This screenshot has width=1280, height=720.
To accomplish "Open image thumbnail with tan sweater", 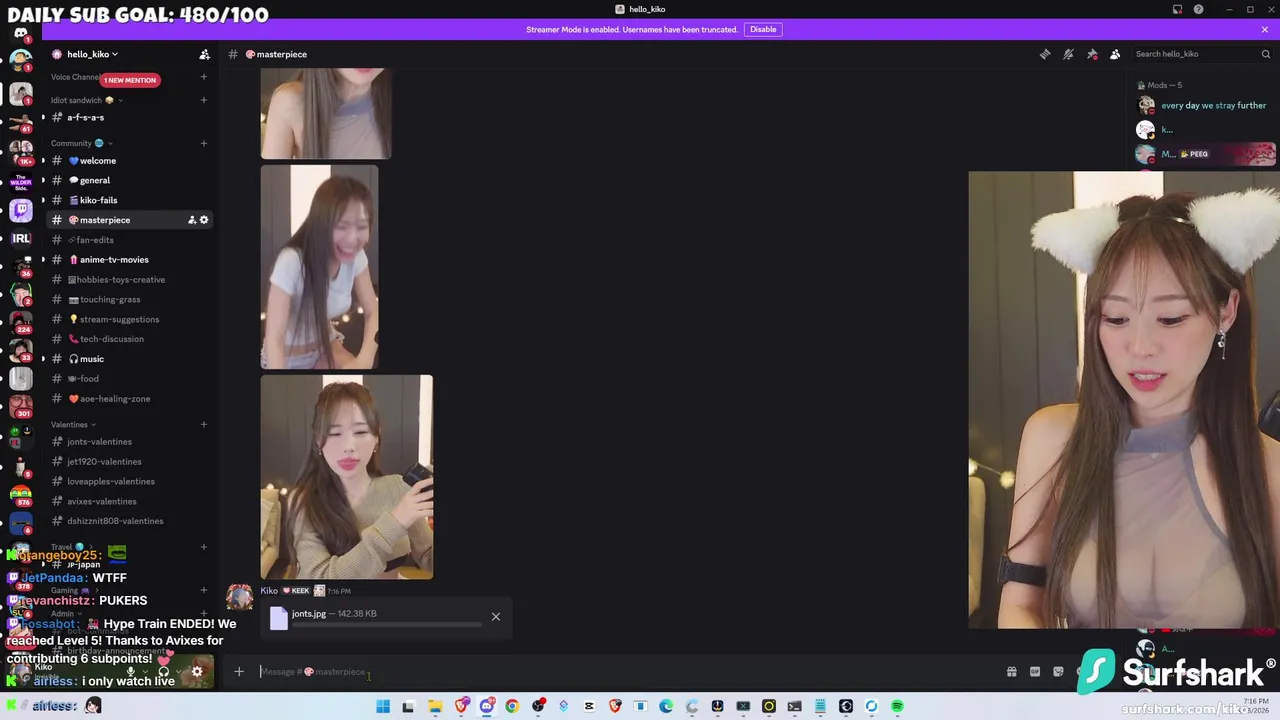I will (x=347, y=477).
